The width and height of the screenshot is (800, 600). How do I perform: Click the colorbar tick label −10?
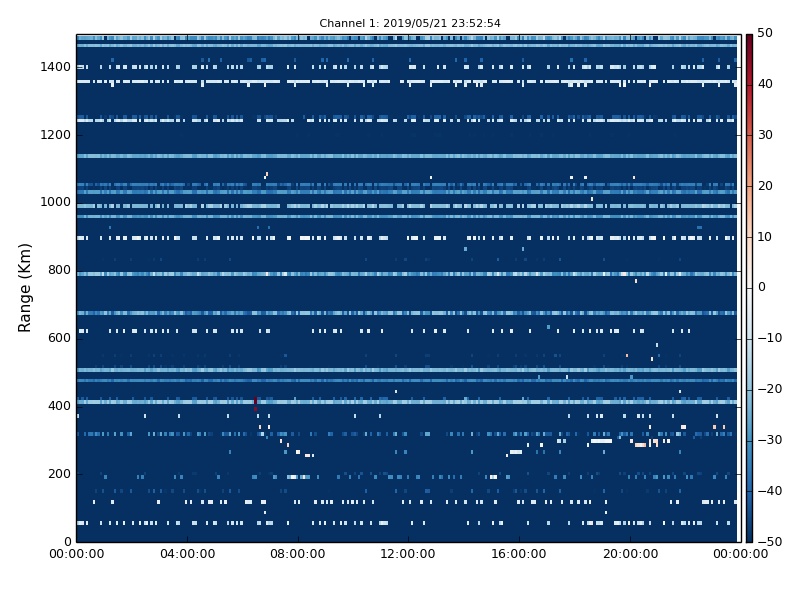tap(769, 338)
